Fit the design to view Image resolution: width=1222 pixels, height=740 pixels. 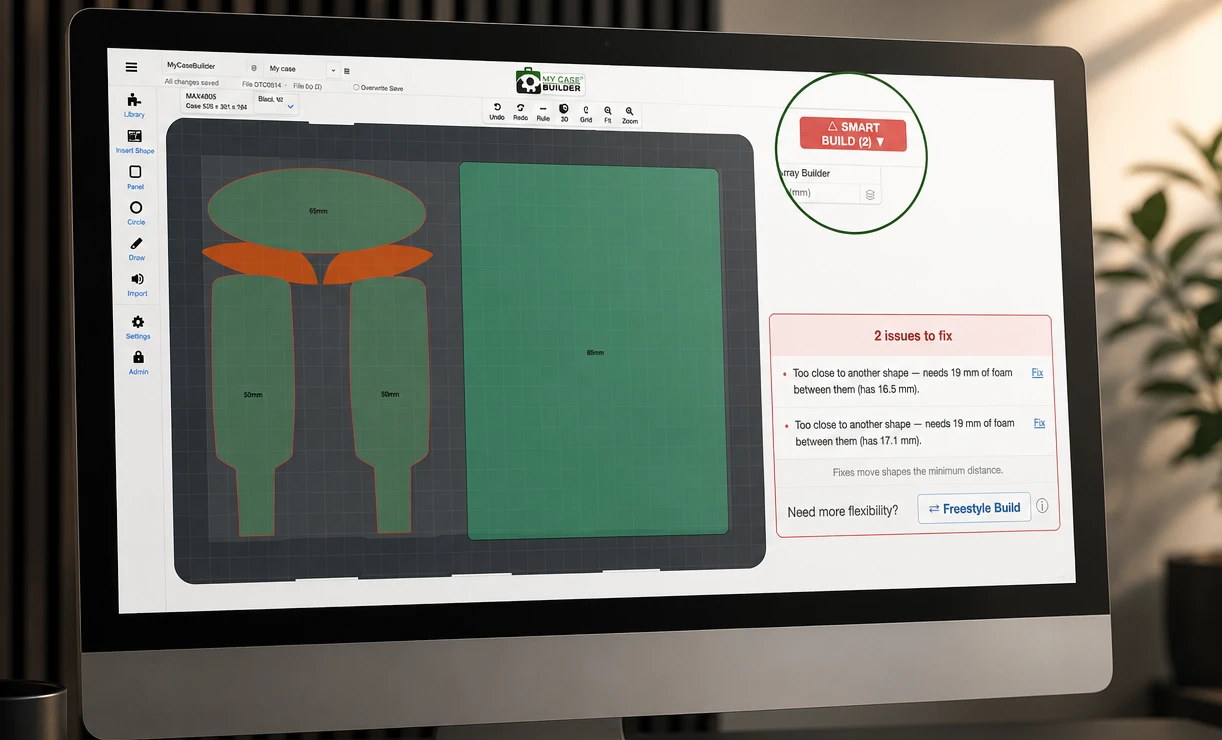[607, 115]
